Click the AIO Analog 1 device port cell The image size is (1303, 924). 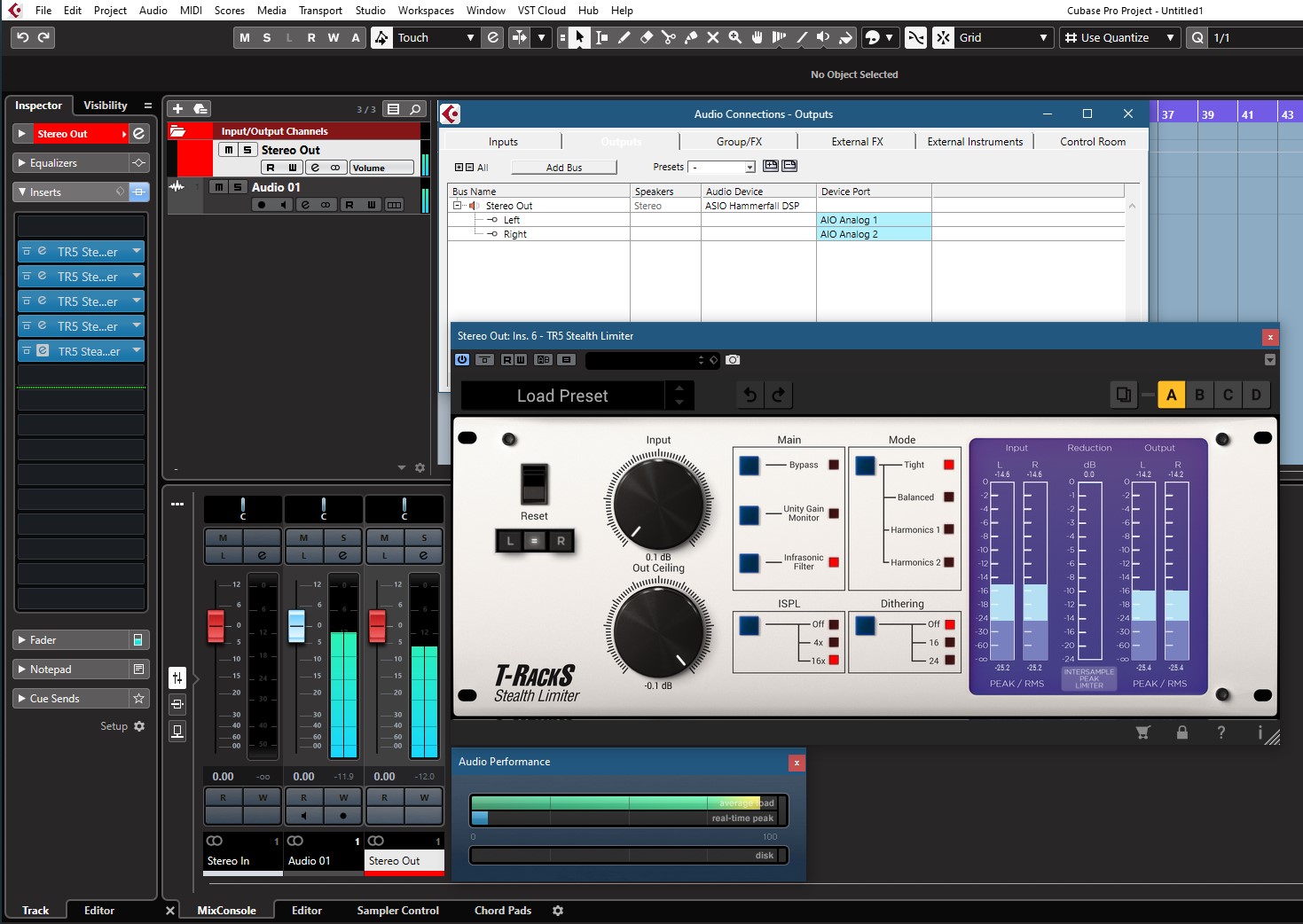coord(874,220)
